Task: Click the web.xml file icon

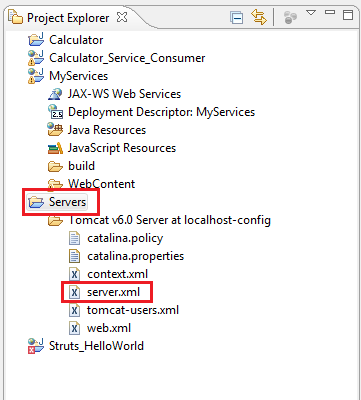Action: point(74,328)
